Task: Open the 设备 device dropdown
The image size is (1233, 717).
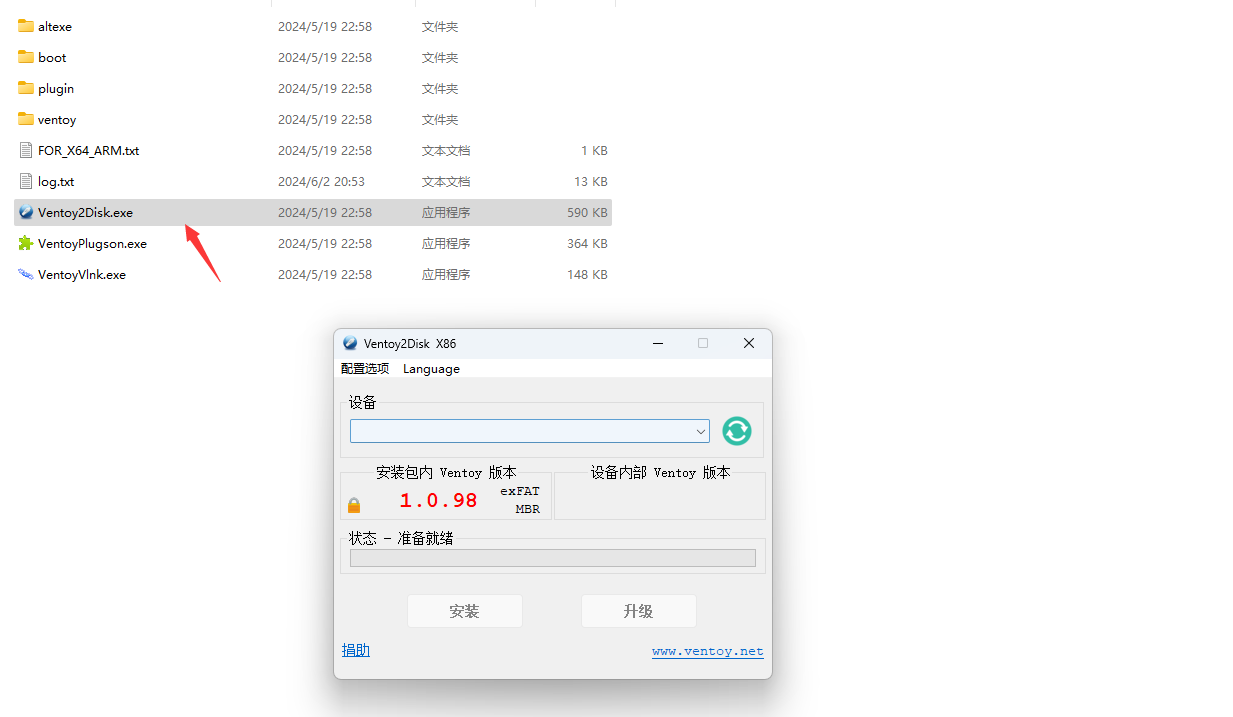Action: pos(530,431)
